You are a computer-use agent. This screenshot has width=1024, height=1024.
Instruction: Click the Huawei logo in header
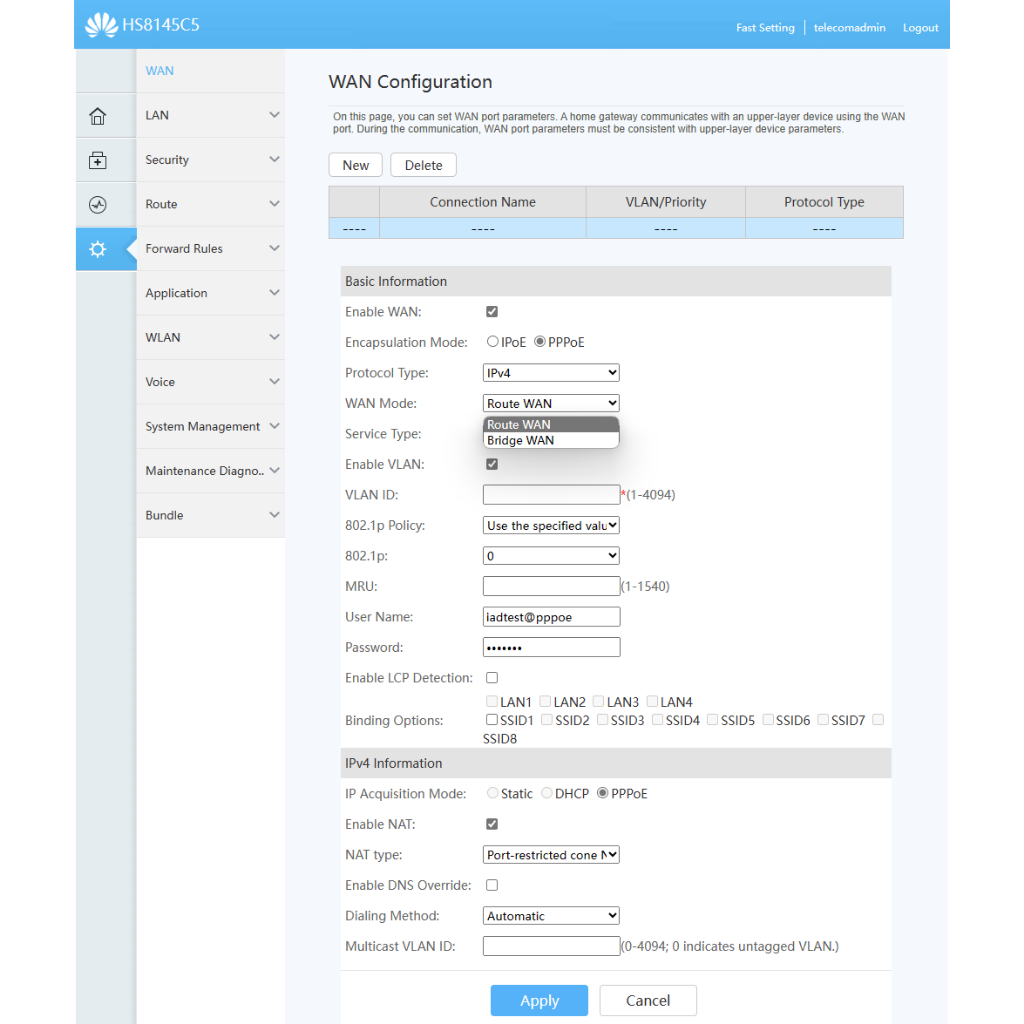[101, 25]
